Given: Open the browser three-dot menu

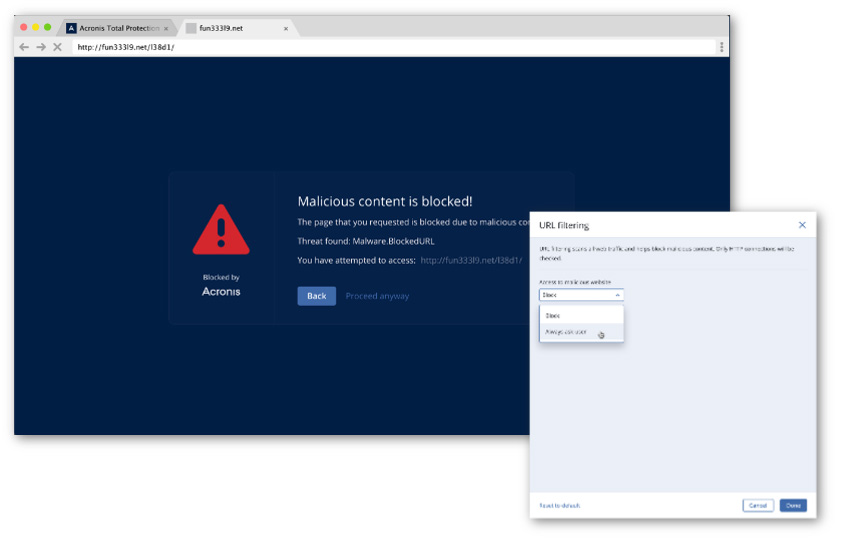Looking at the screenshot, I should point(721,47).
